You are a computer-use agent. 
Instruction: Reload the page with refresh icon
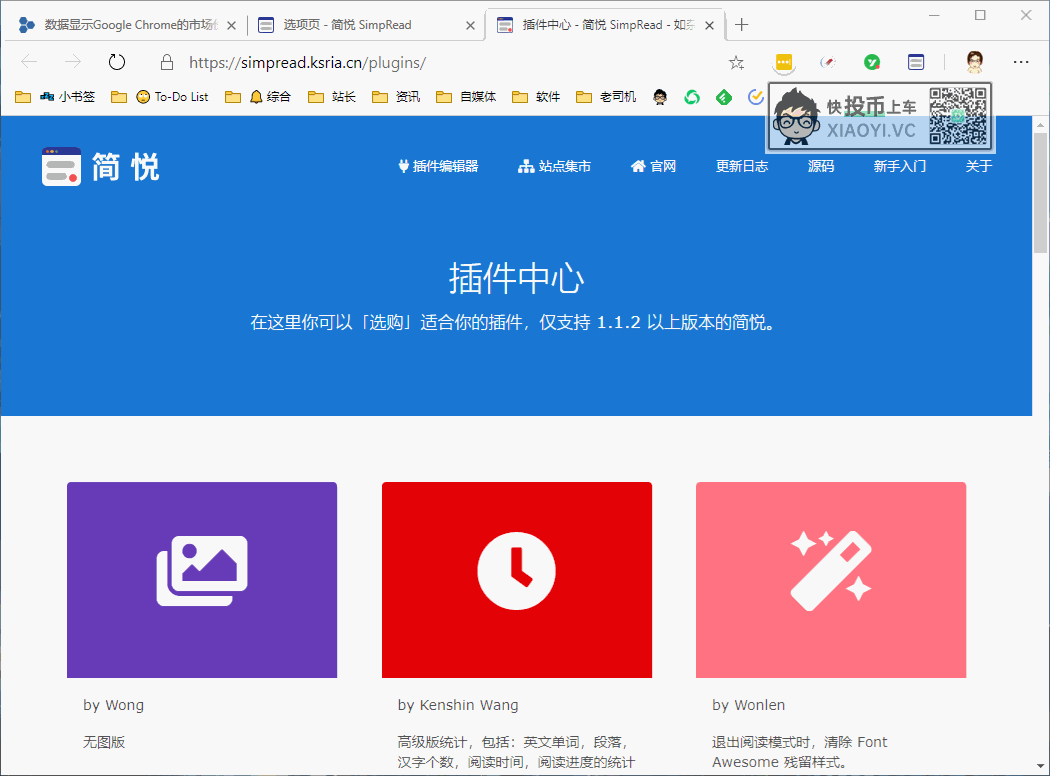117,62
